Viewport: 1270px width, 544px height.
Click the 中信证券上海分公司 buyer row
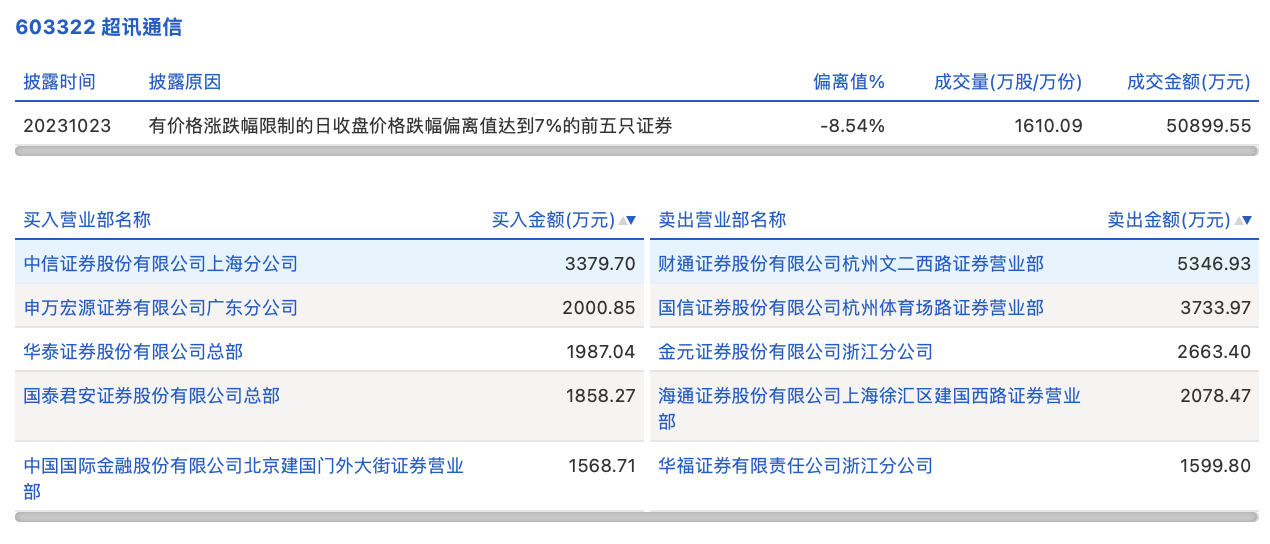(x=161, y=264)
